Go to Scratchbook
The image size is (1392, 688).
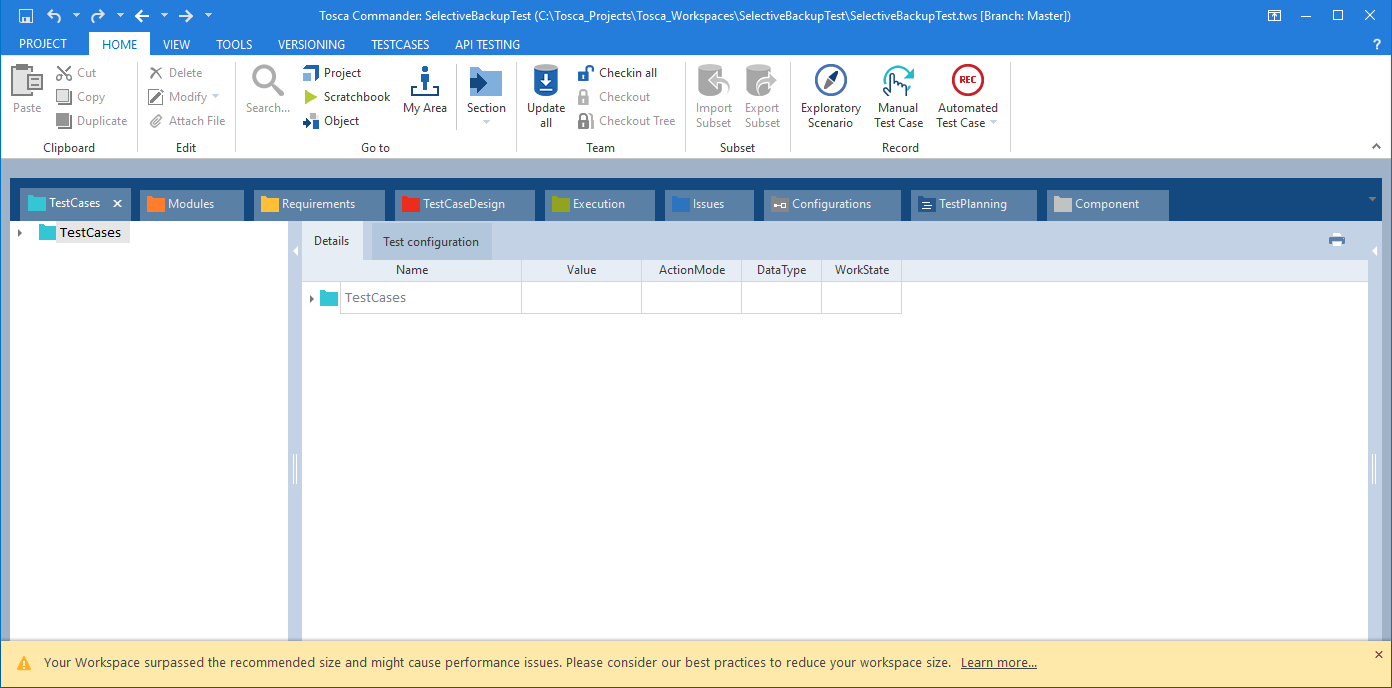tap(347, 97)
